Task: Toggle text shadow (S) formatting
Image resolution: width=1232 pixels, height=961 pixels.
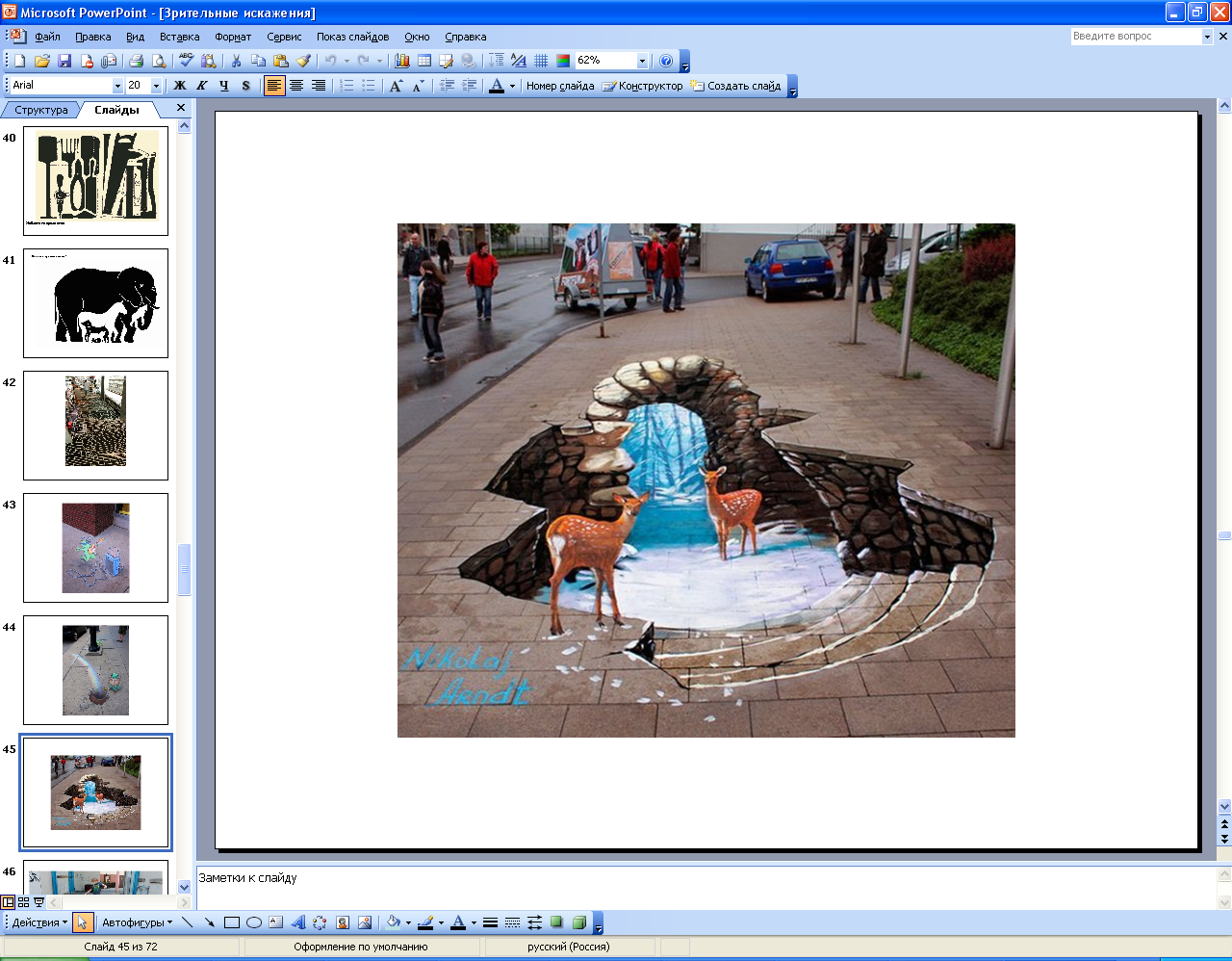Action: pos(246,86)
